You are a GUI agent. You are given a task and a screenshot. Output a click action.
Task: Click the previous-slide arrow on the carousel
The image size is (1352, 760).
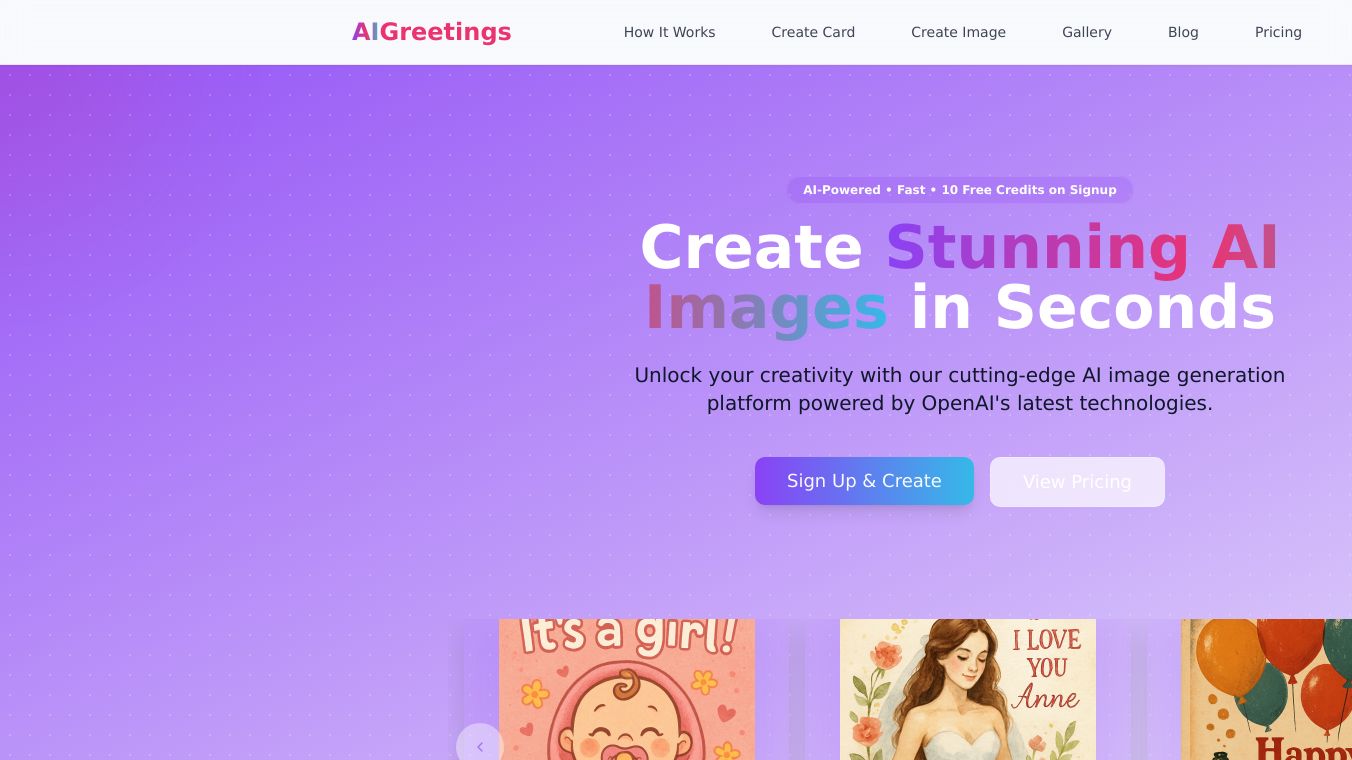(x=480, y=745)
